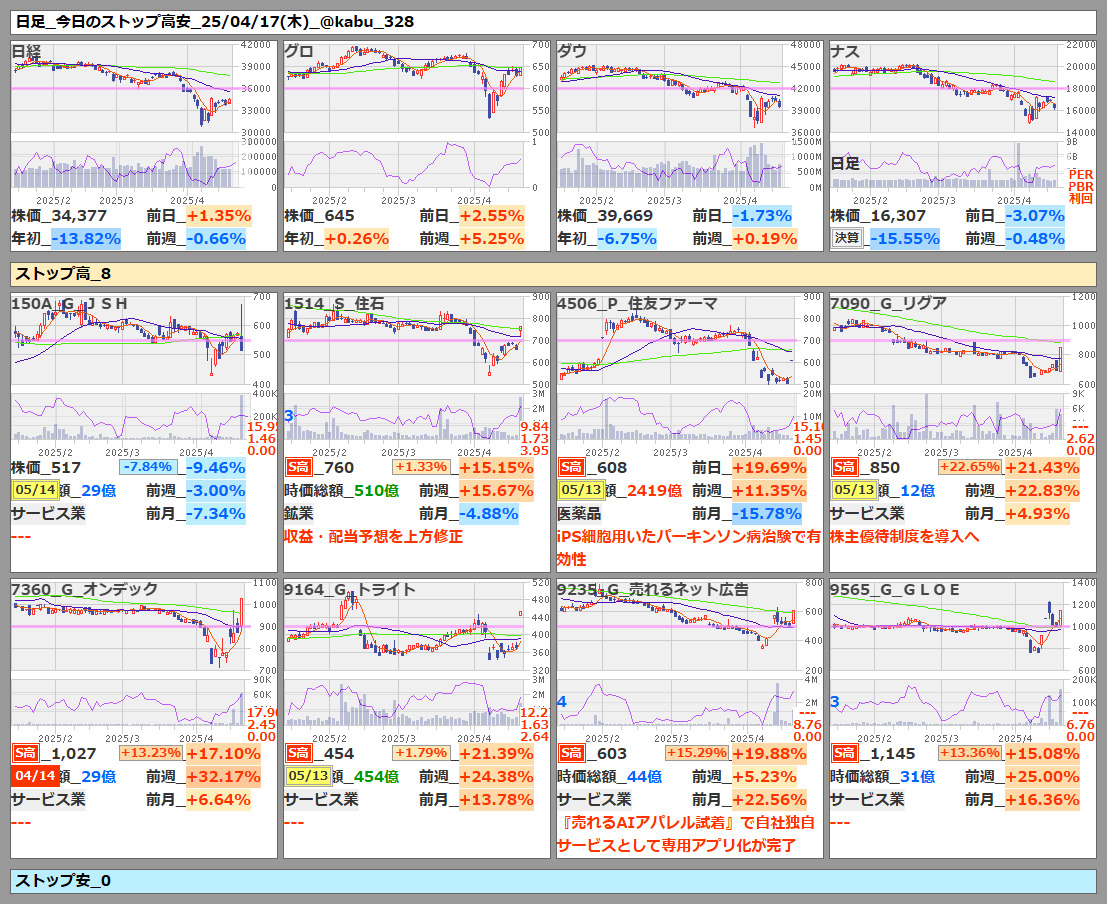This screenshot has width=1107, height=904.
Task: Click the オンデック price 1,027
Action: pyautogui.click(x=73, y=754)
